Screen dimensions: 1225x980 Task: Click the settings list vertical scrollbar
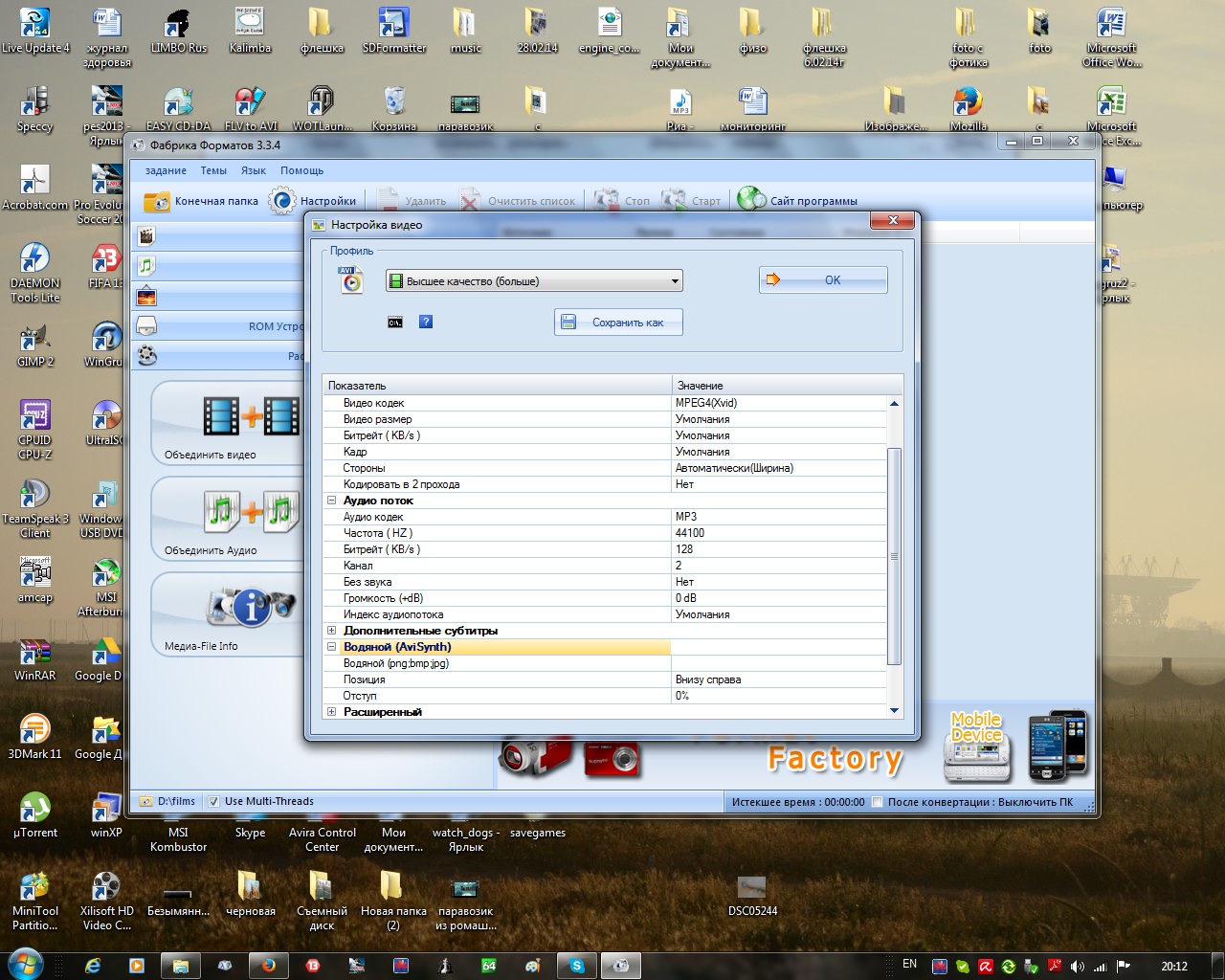(894, 556)
